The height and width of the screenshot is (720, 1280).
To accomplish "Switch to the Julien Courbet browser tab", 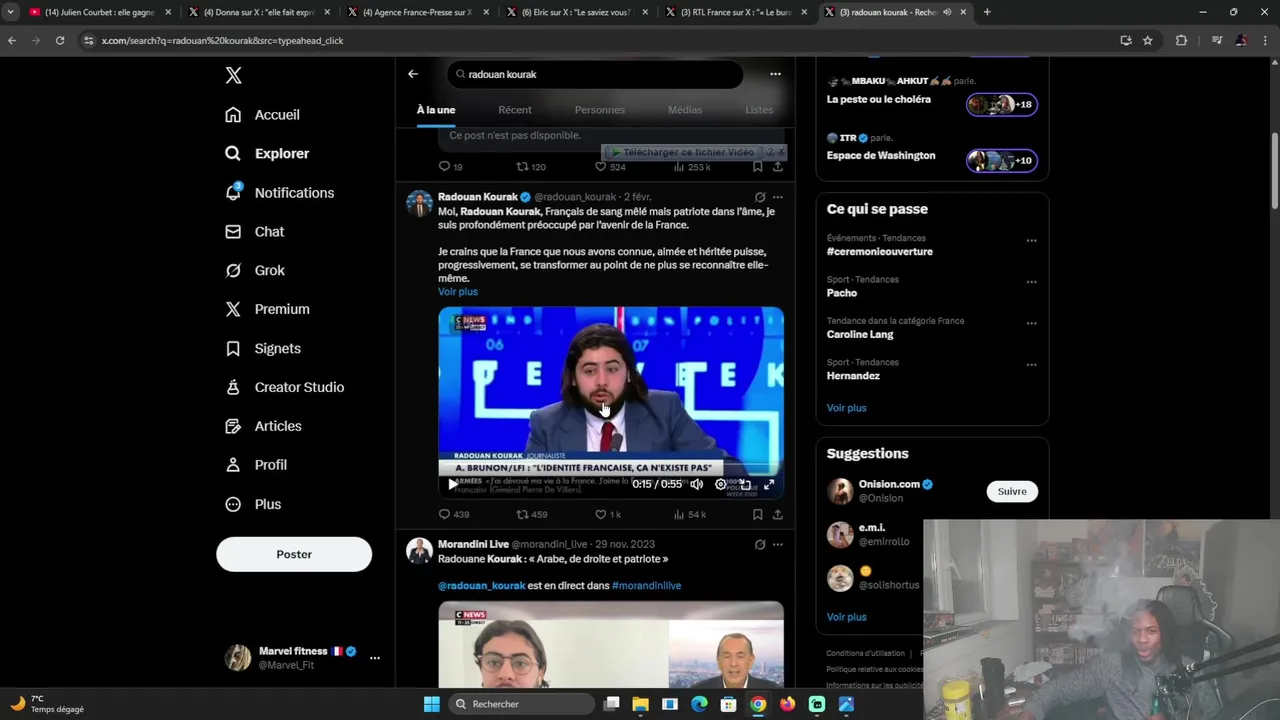I will coord(100,12).
